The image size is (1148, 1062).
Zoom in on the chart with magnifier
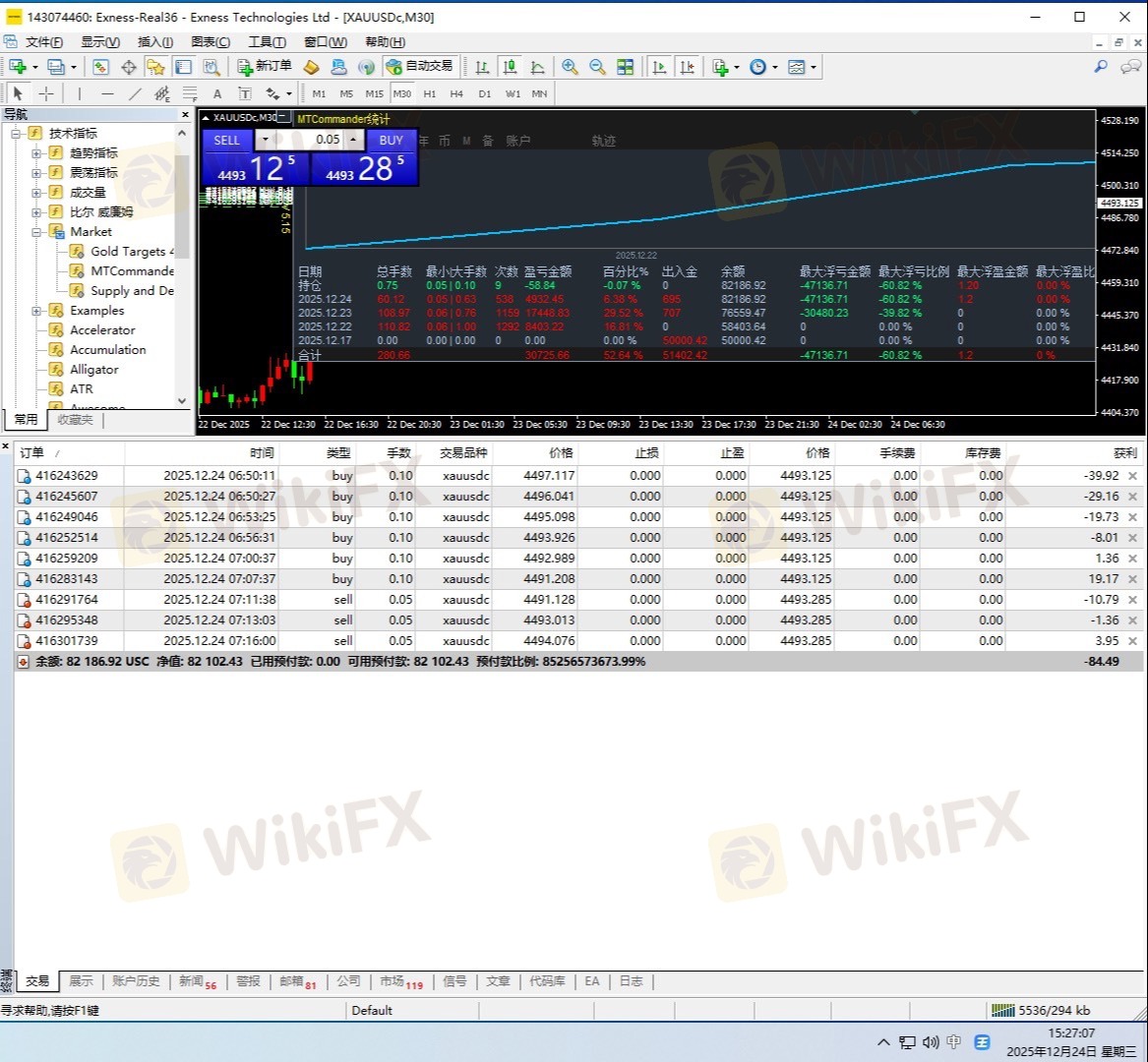click(570, 67)
